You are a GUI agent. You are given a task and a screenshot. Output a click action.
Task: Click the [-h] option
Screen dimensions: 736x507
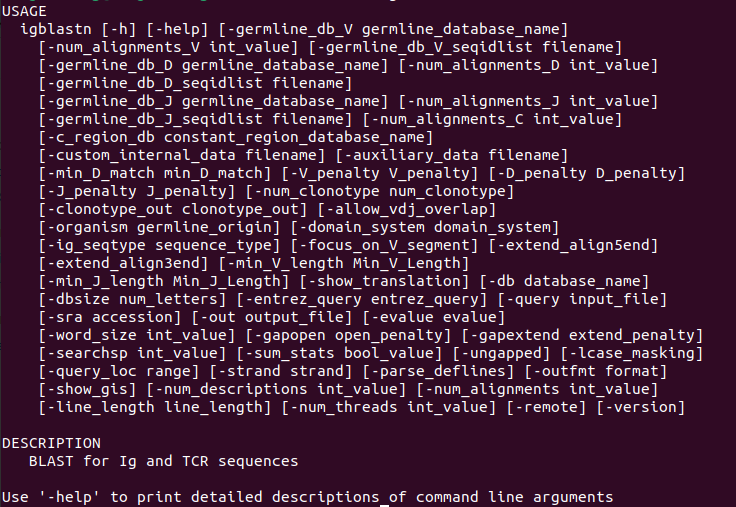(x=124, y=29)
